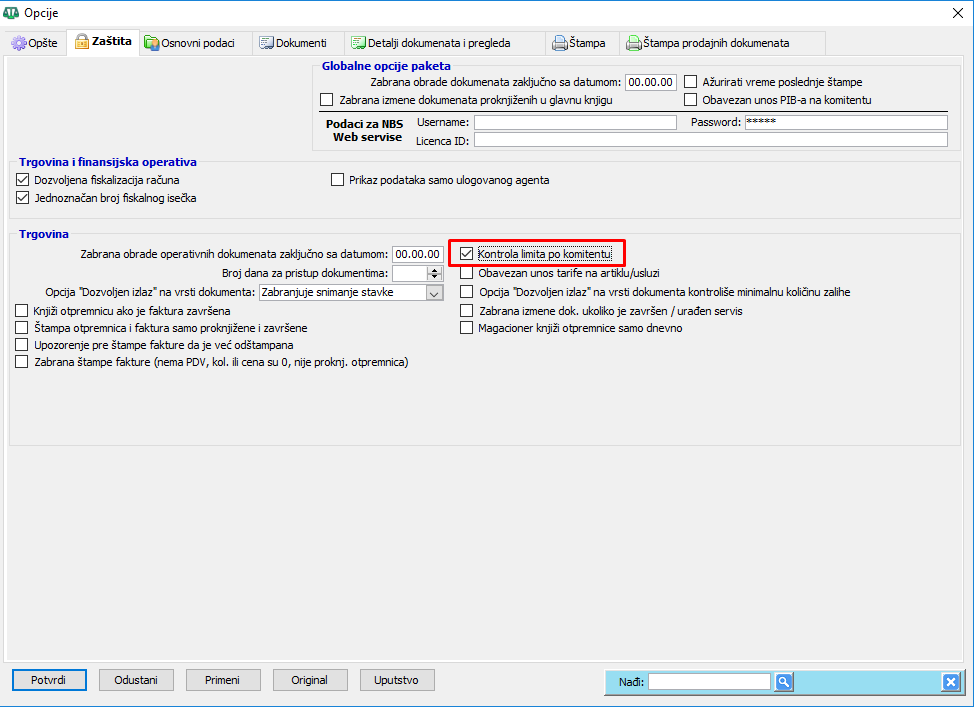Close the search bar with the blue X
Screen dimensions: 974x707
tap(950, 682)
